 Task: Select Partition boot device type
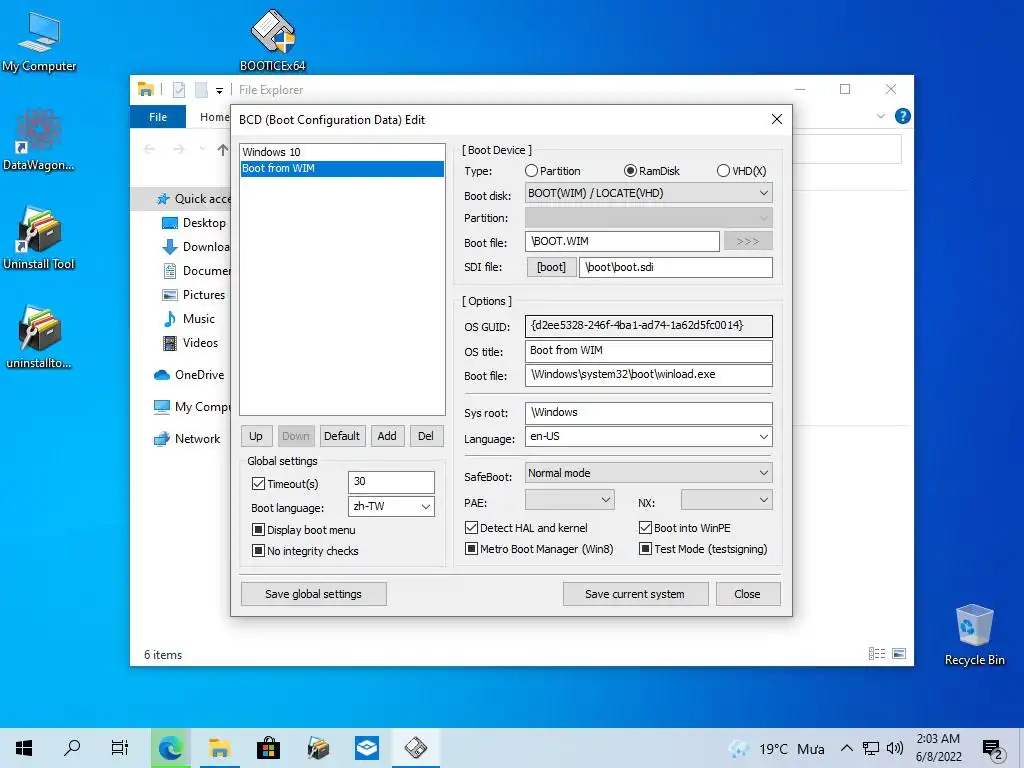coord(552,171)
